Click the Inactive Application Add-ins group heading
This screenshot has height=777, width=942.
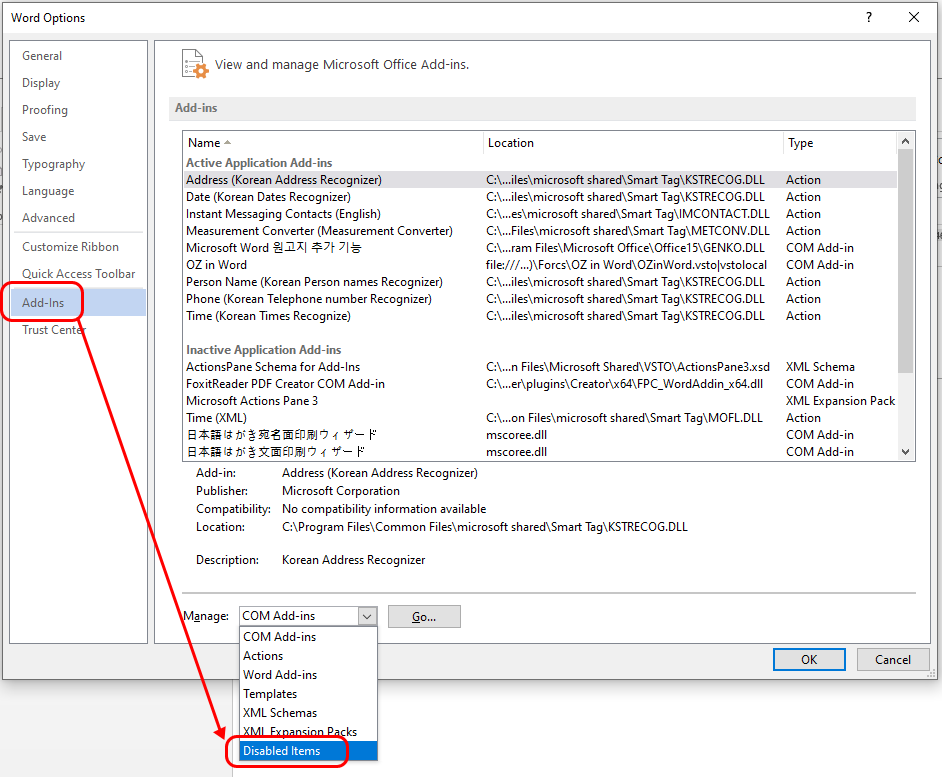click(x=264, y=350)
